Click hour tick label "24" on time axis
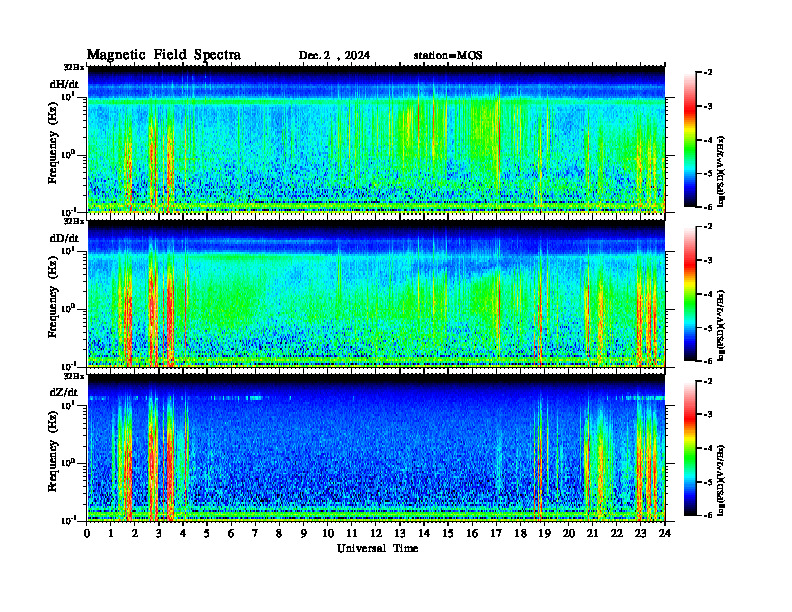 [665, 533]
